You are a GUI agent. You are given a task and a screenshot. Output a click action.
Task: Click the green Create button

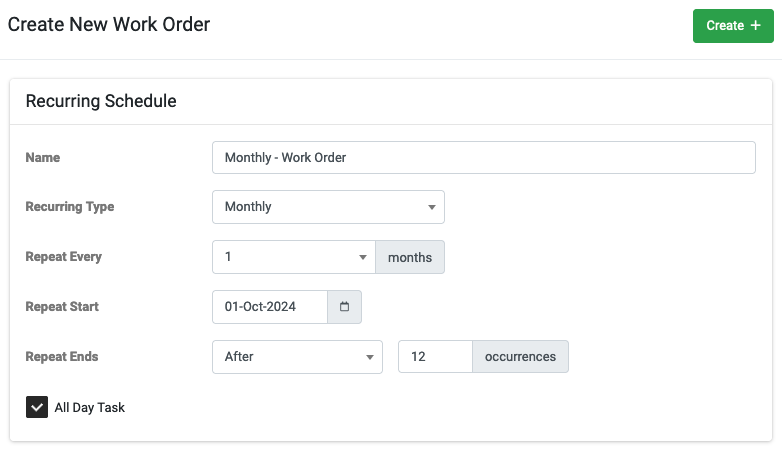pyautogui.click(x=733, y=25)
